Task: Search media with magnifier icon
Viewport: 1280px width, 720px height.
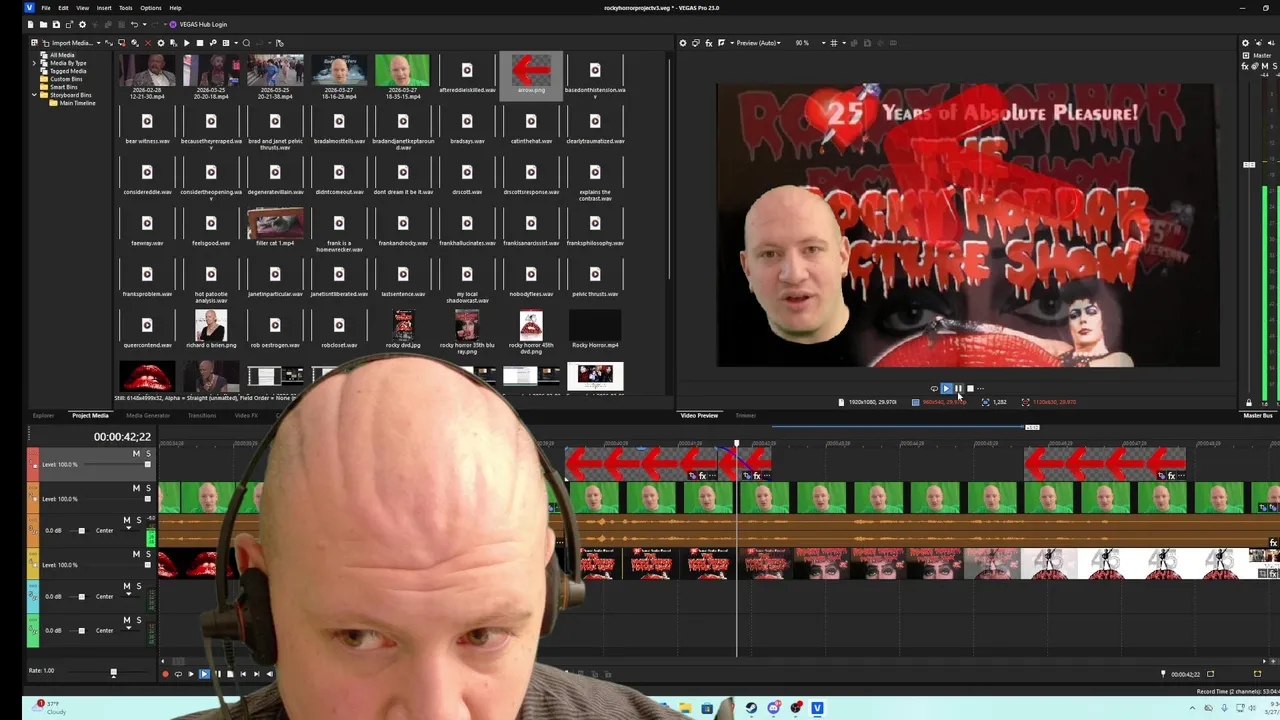Action: tap(247, 43)
